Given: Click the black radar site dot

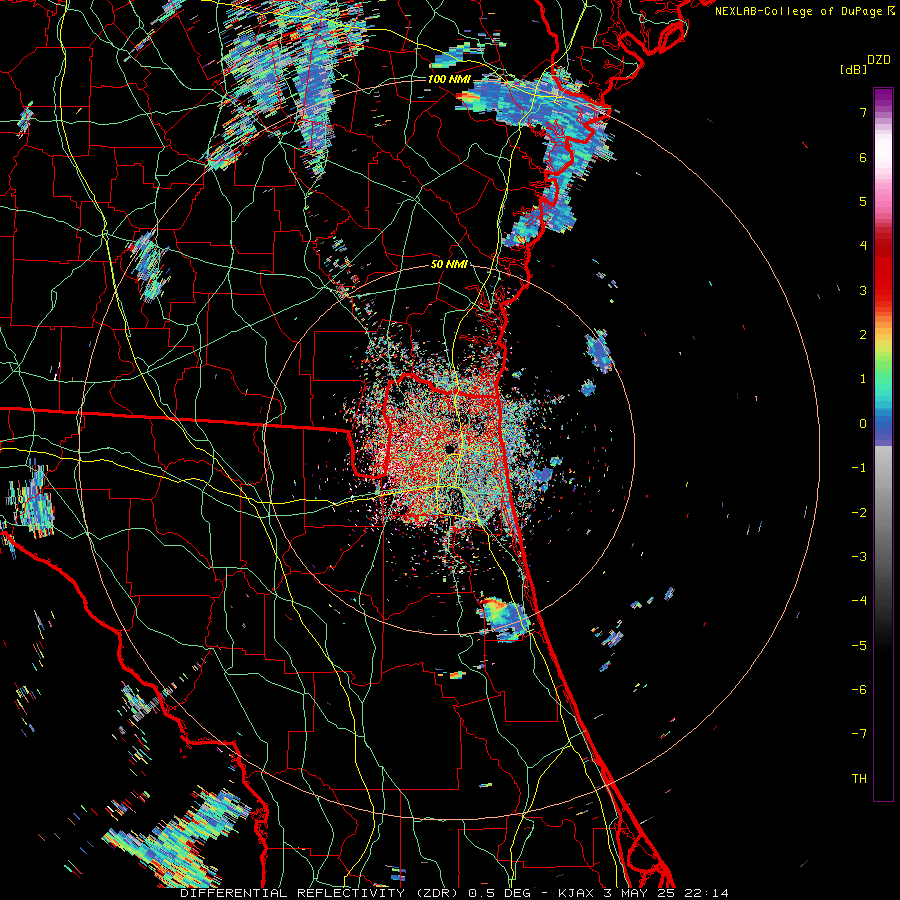Looking at the screenshot, I should pyautogui.click(x=451, y=448).
